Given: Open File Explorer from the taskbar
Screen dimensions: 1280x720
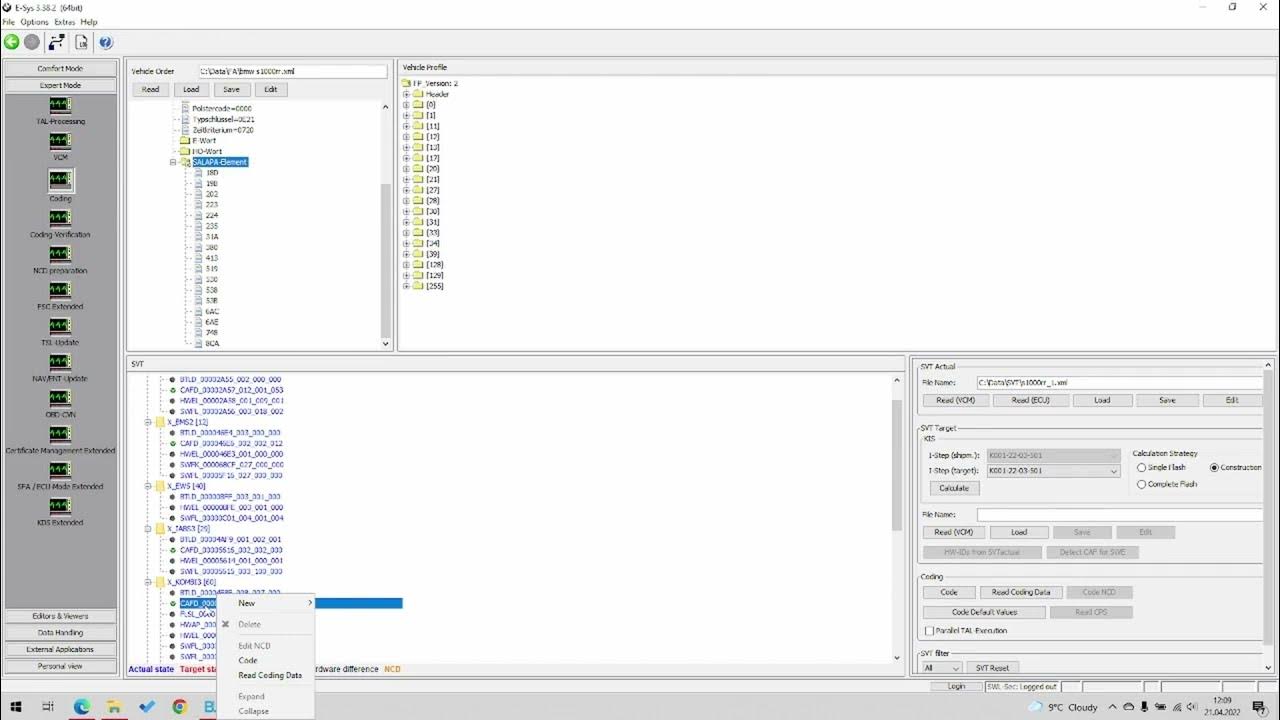Looking at the screenshot, I should point(114,707).
